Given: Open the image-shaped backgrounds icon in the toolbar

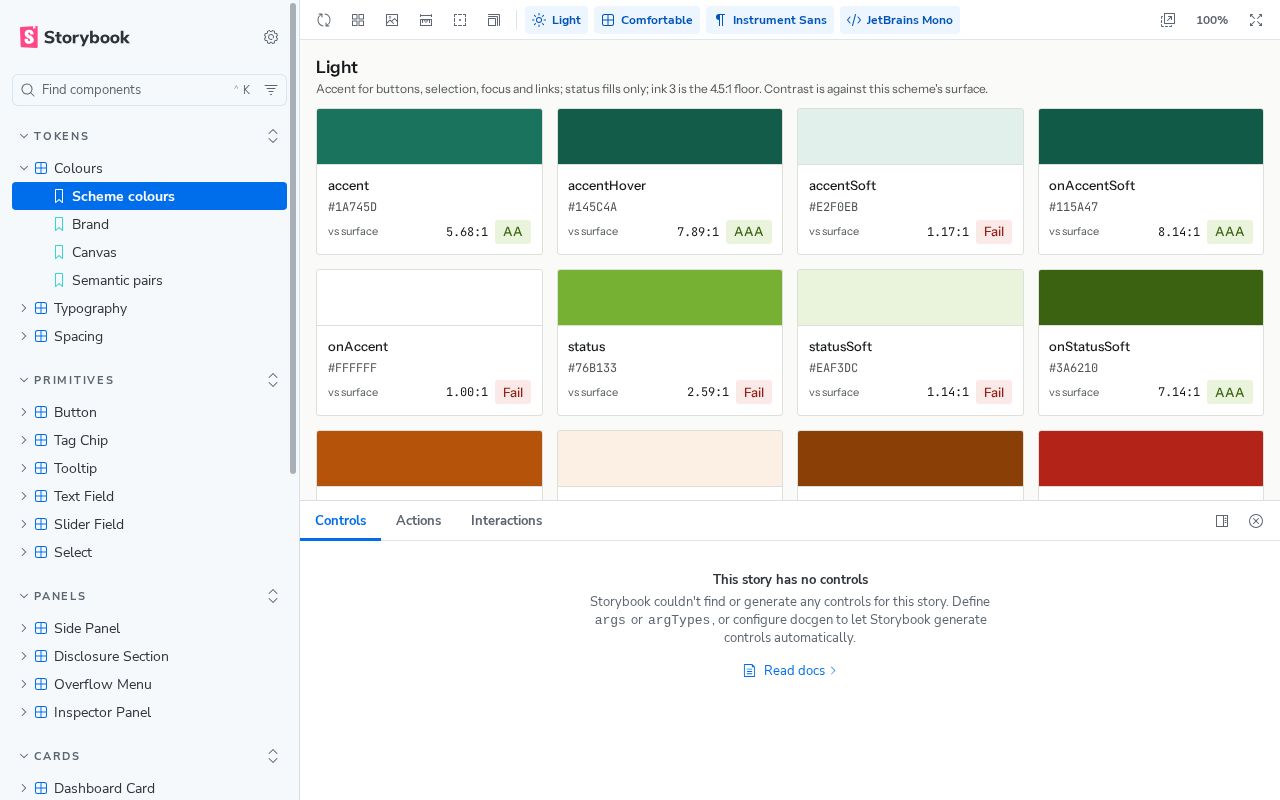Looking at the screenshot, I should coord(392,20).
